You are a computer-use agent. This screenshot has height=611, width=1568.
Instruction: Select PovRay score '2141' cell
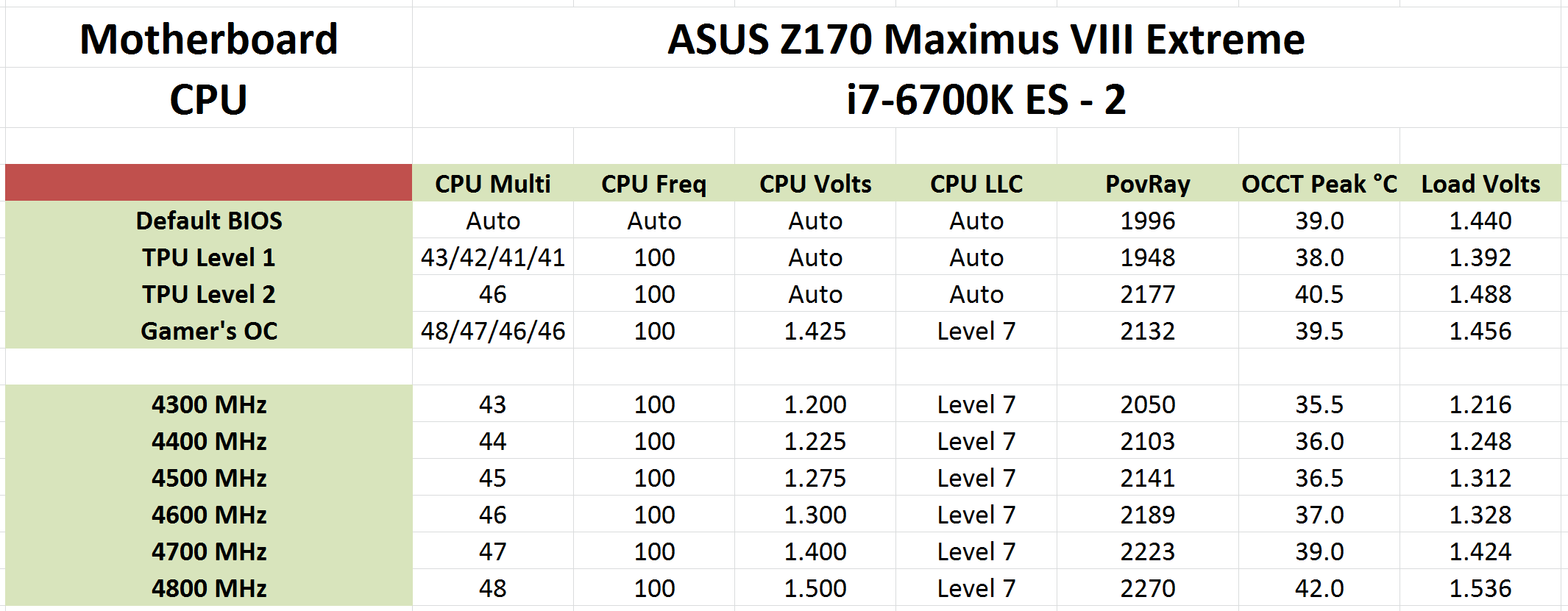(1148, 477)
